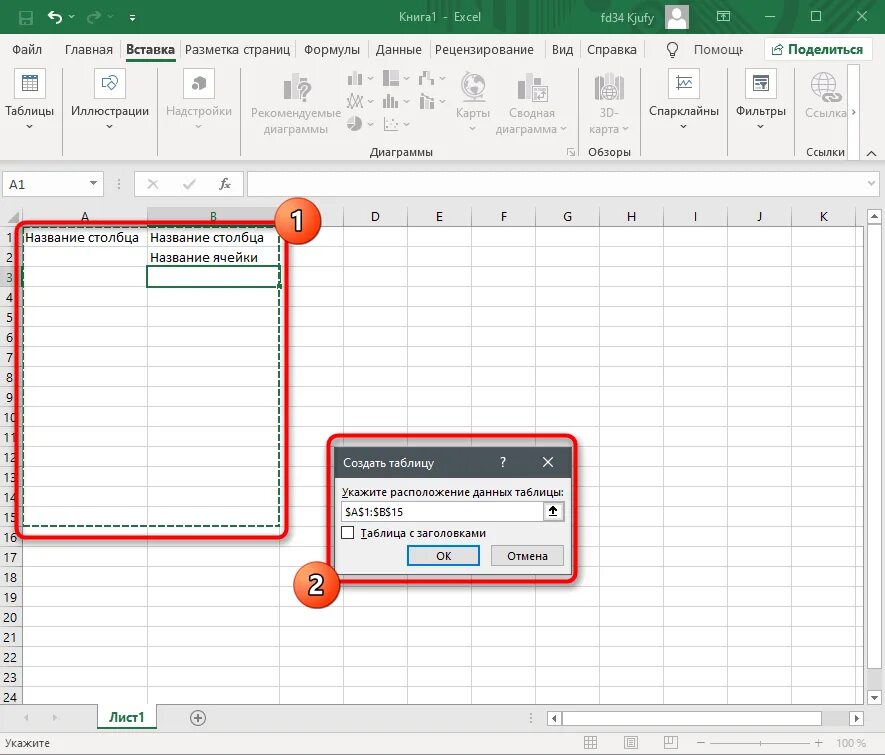885x755 pixels.
Task: Click Отмена button in dialog
Action: tap(527, 556)
